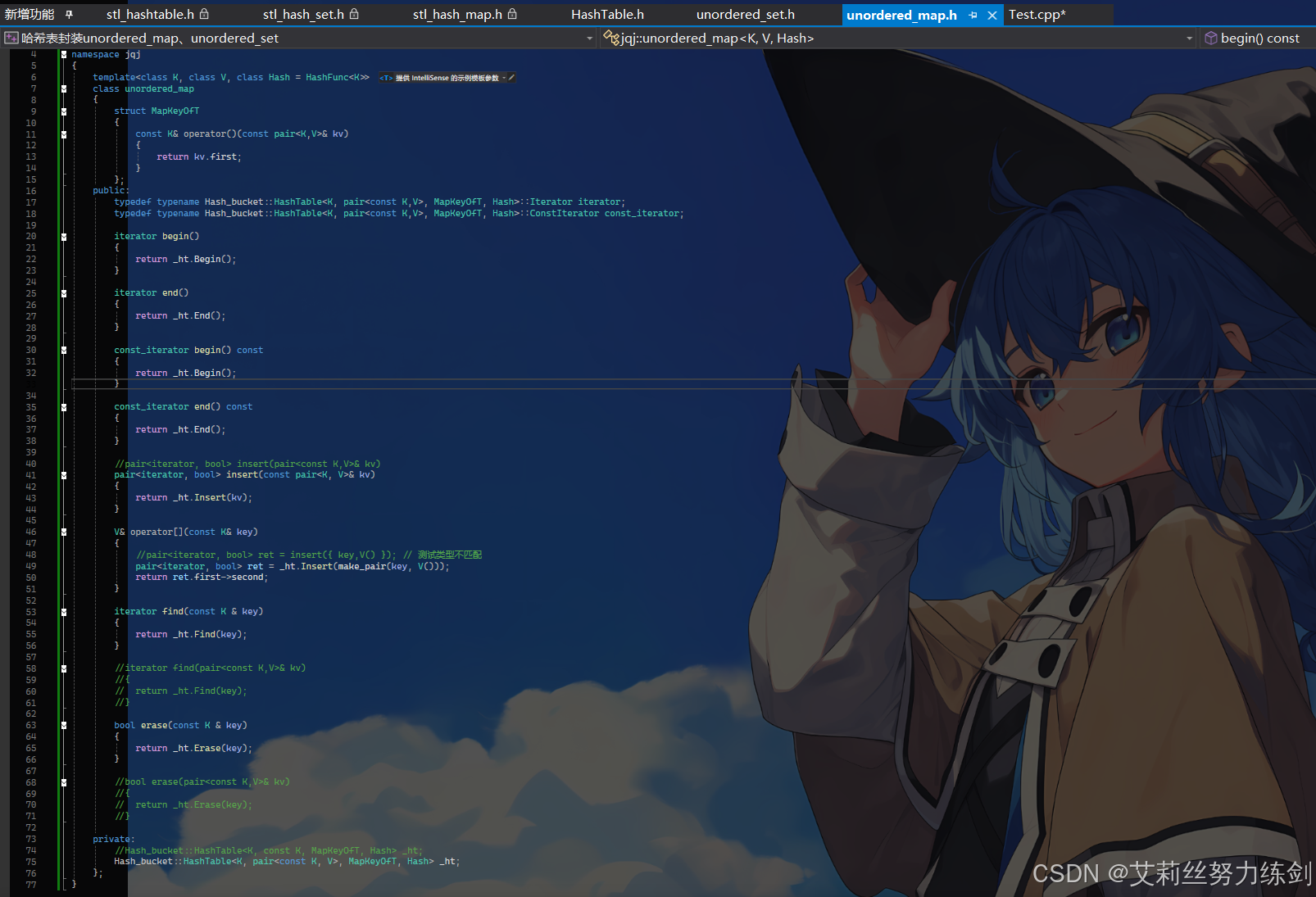Click the ConstIterator const_iterator typedef line

(x=399, y=213)
